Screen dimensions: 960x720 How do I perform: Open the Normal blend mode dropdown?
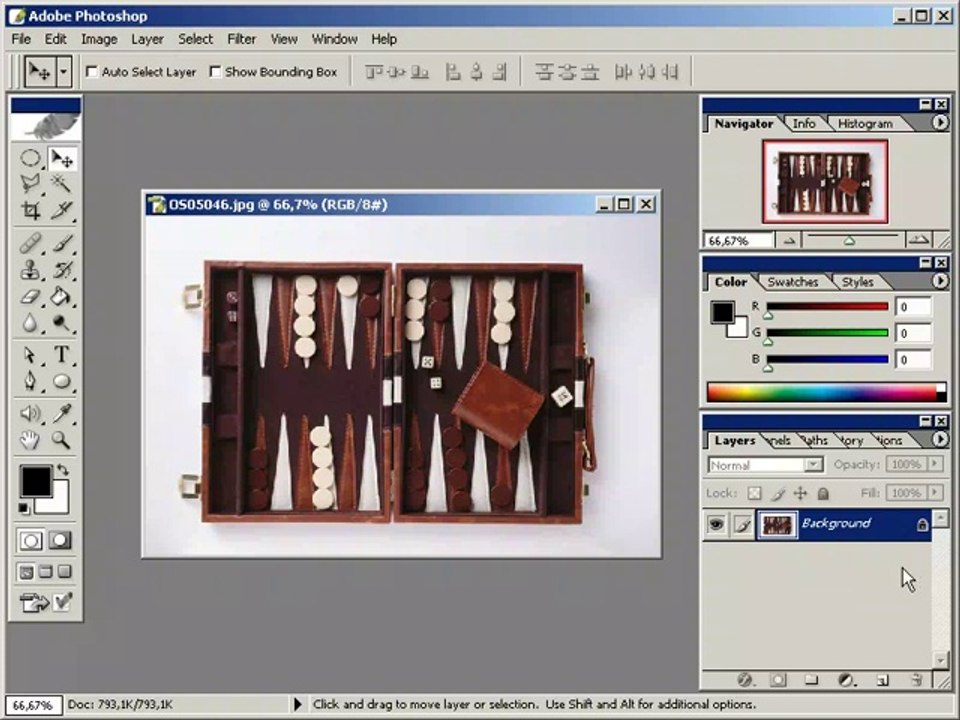point(813,465)
